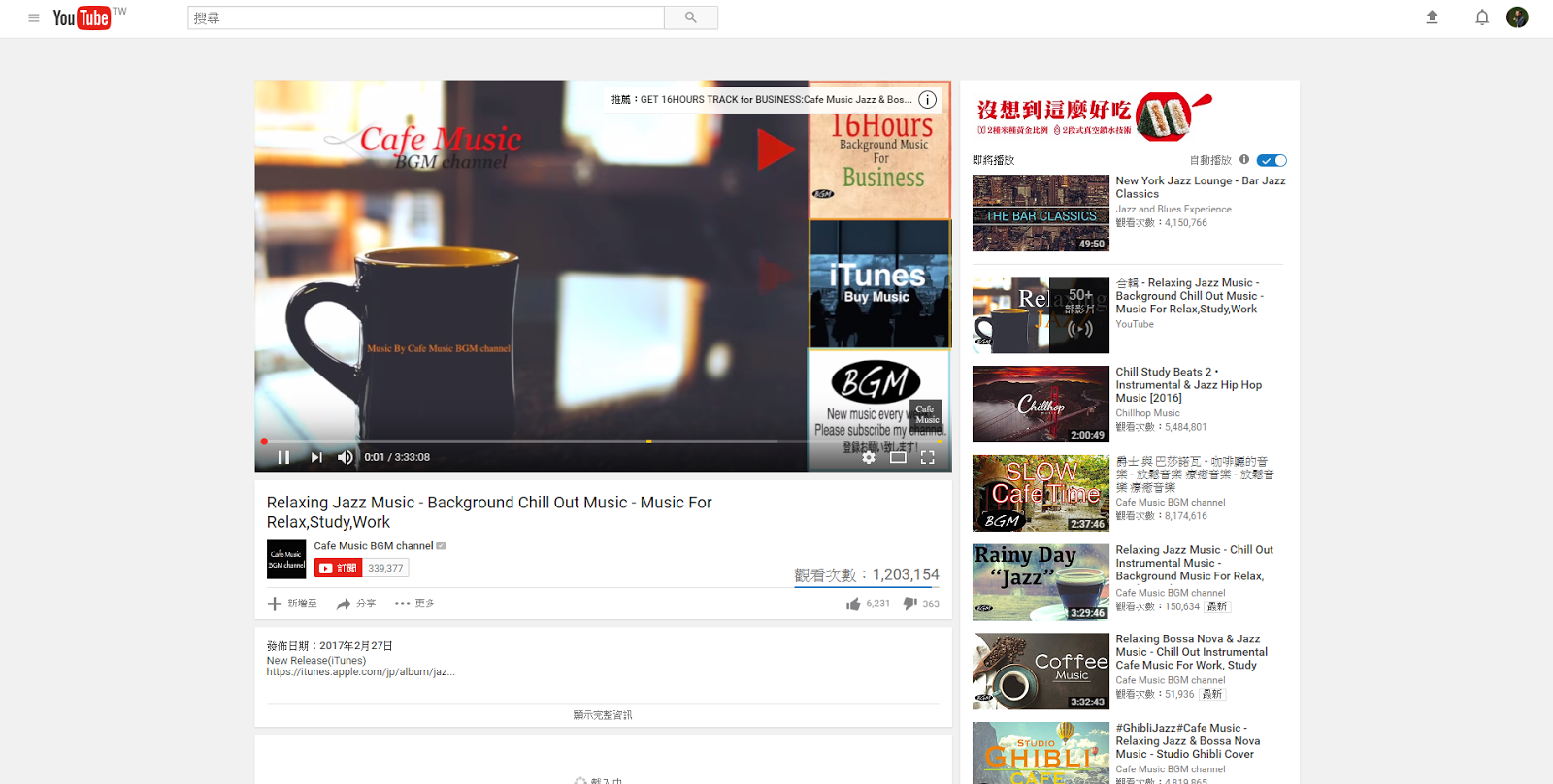Open #GhibliJazz Cafe Music title link
Screen dimensions: 1553x784
(x=1188, y=741)
